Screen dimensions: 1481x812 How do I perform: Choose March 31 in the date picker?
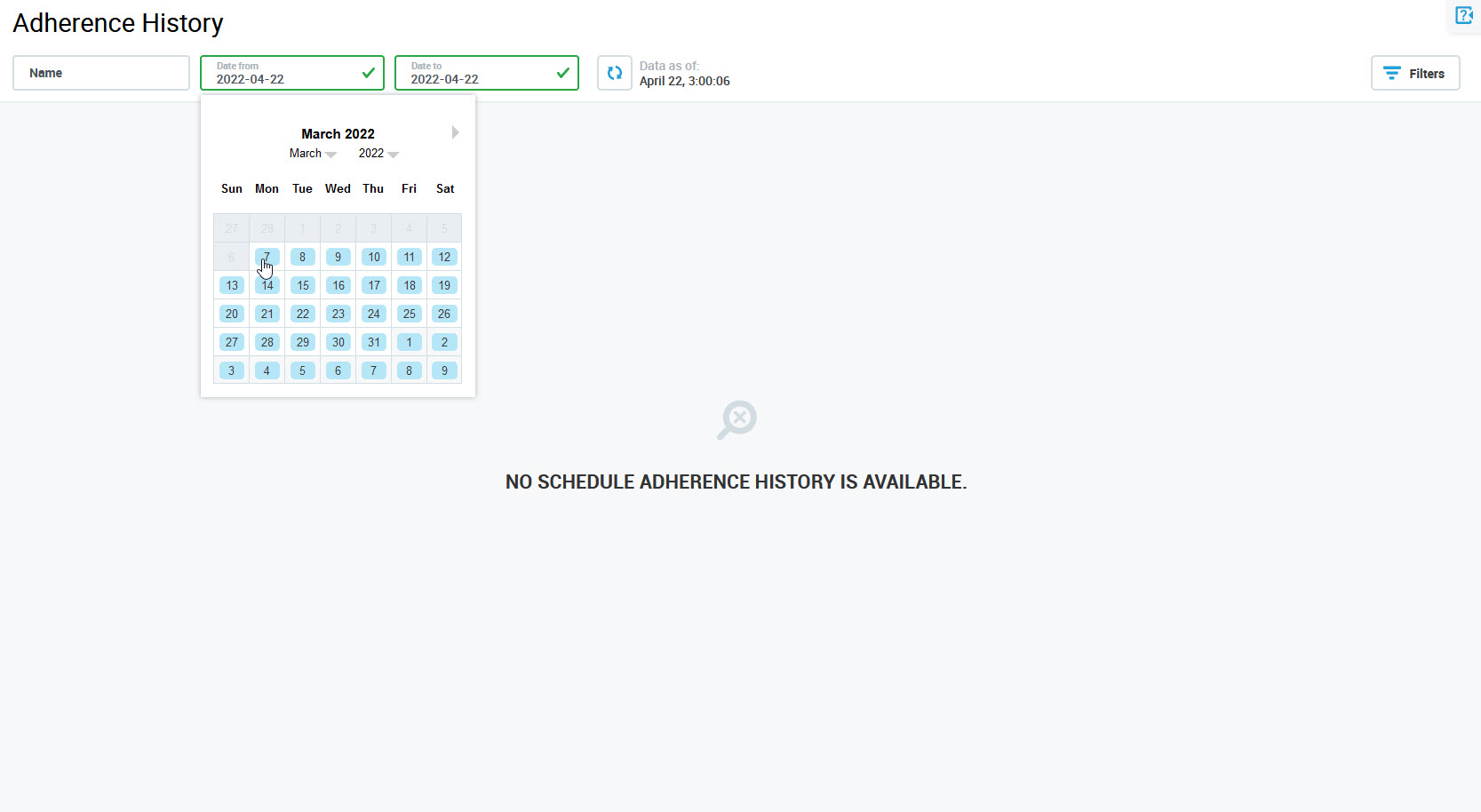(374, 342)
